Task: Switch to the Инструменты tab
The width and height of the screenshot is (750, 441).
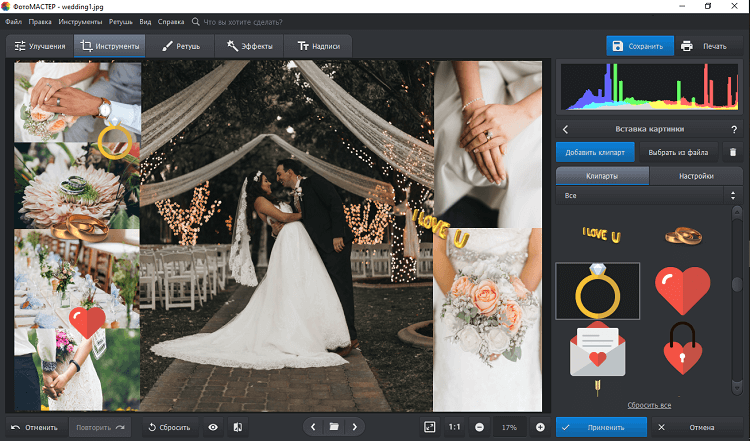Action: pos(110,46)
